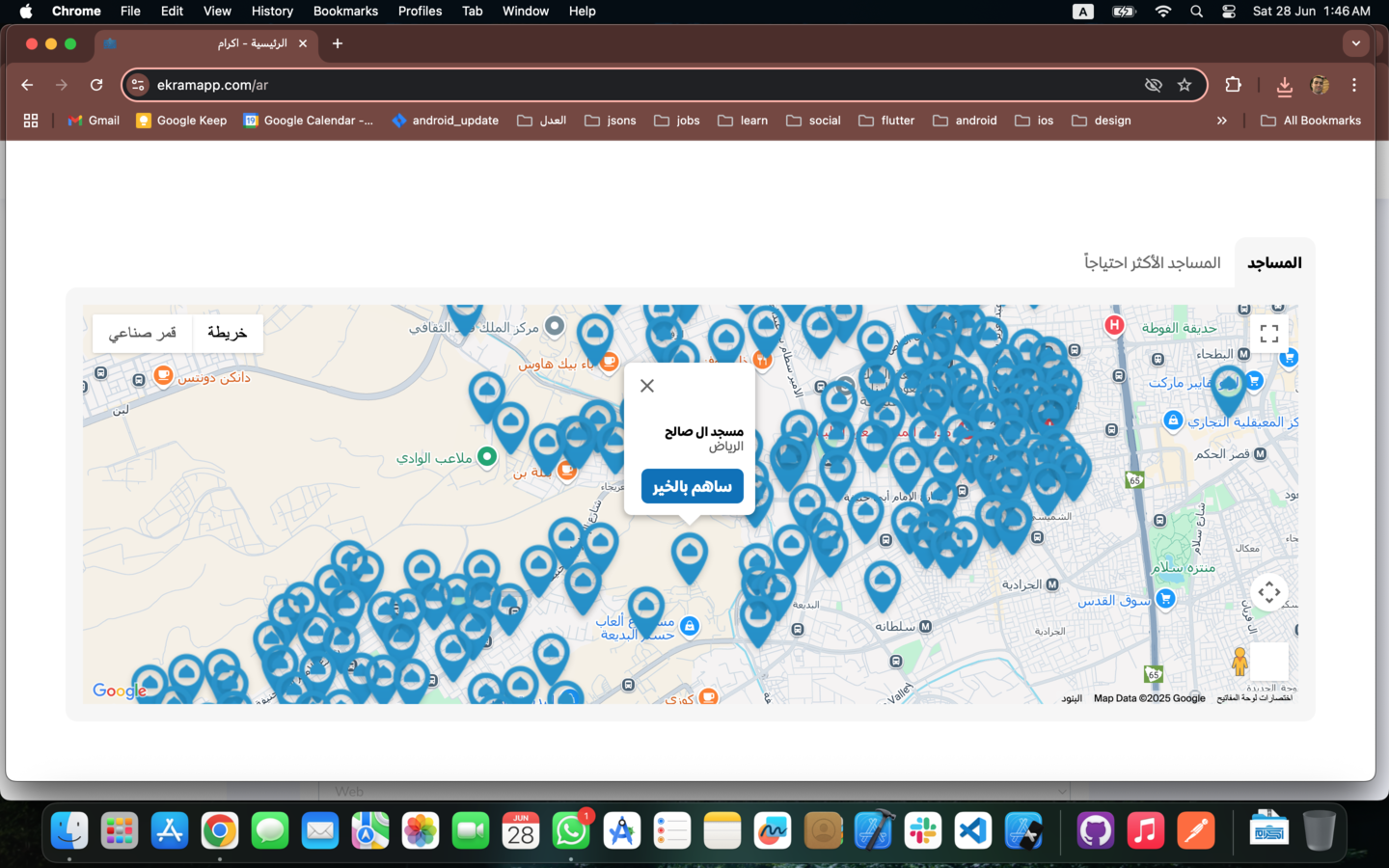The width and height of the screenshot is (1389, 868).
Task: Close the الرئيسية - اكرام tab
Action: pyautogui.click(x=303, y=43)
